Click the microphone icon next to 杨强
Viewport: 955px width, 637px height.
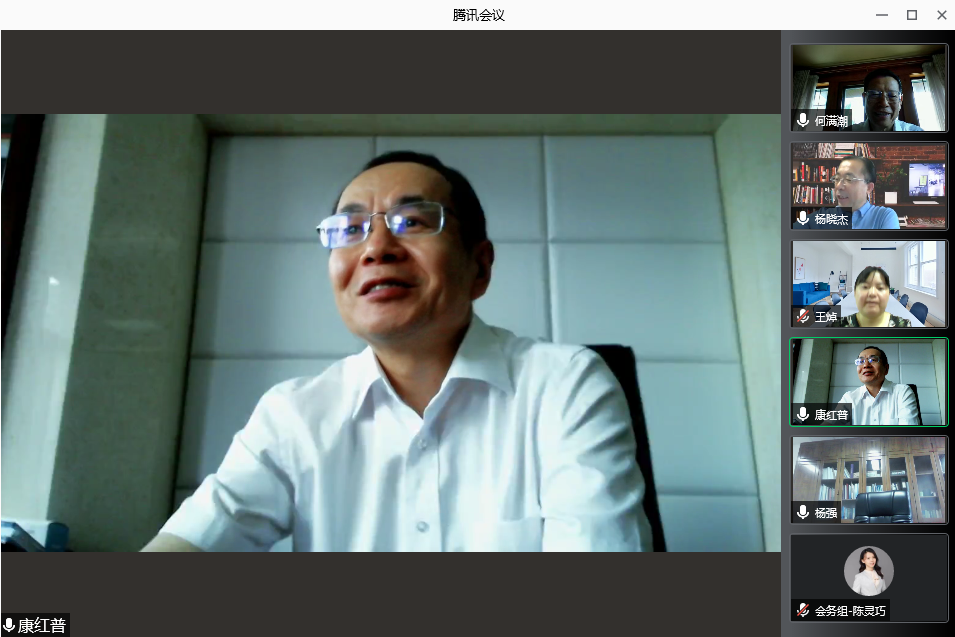coord(802,512)
